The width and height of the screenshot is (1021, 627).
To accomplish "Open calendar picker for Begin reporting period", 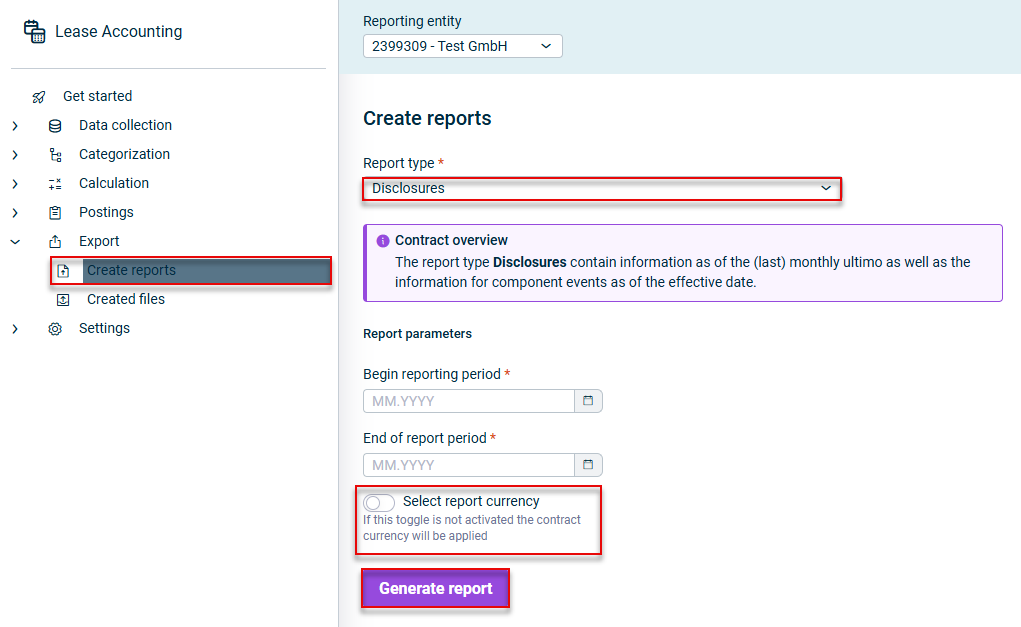I will (x=588, y=400).
